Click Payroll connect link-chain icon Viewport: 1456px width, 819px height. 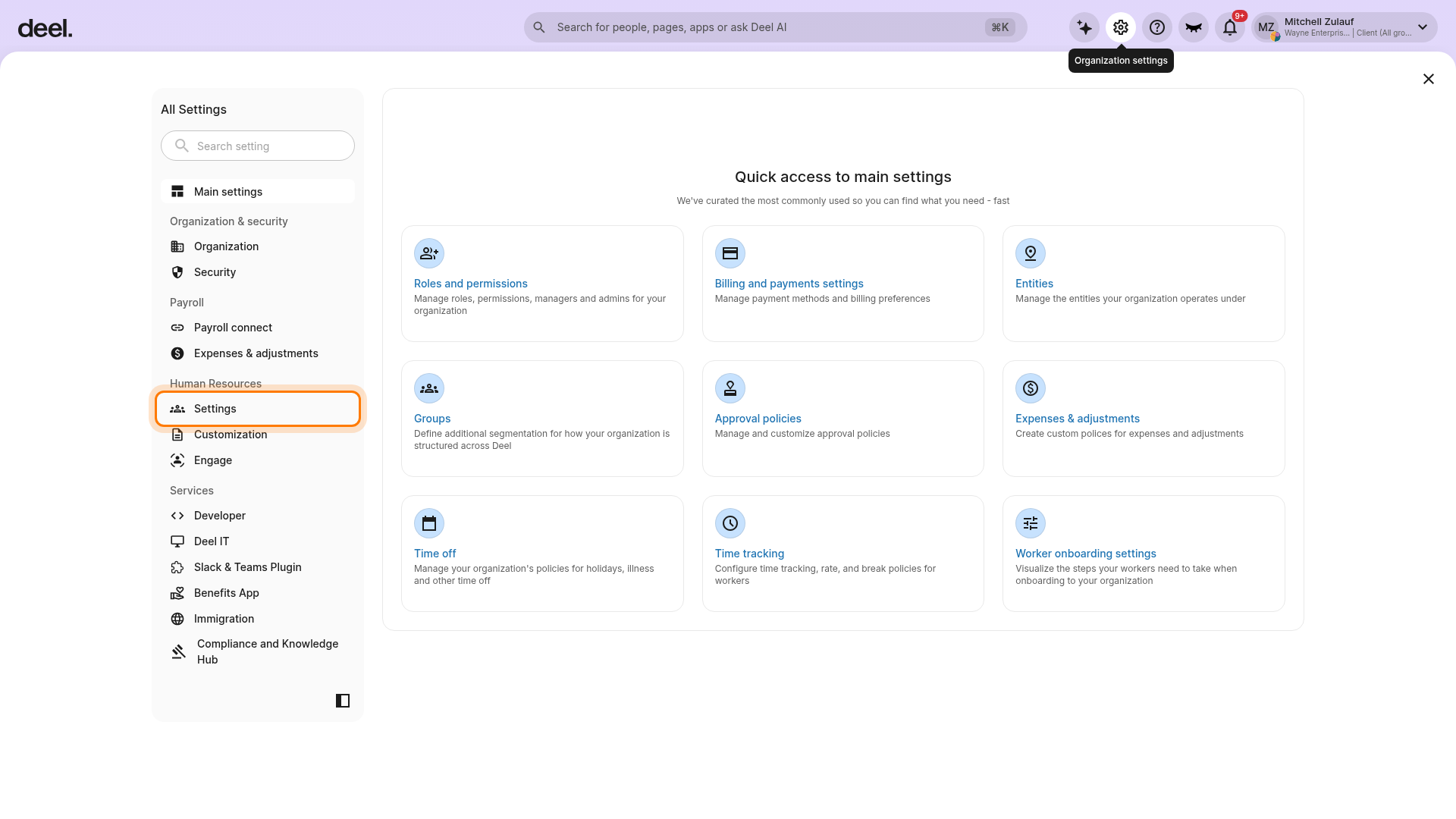(x=177, y=328)
